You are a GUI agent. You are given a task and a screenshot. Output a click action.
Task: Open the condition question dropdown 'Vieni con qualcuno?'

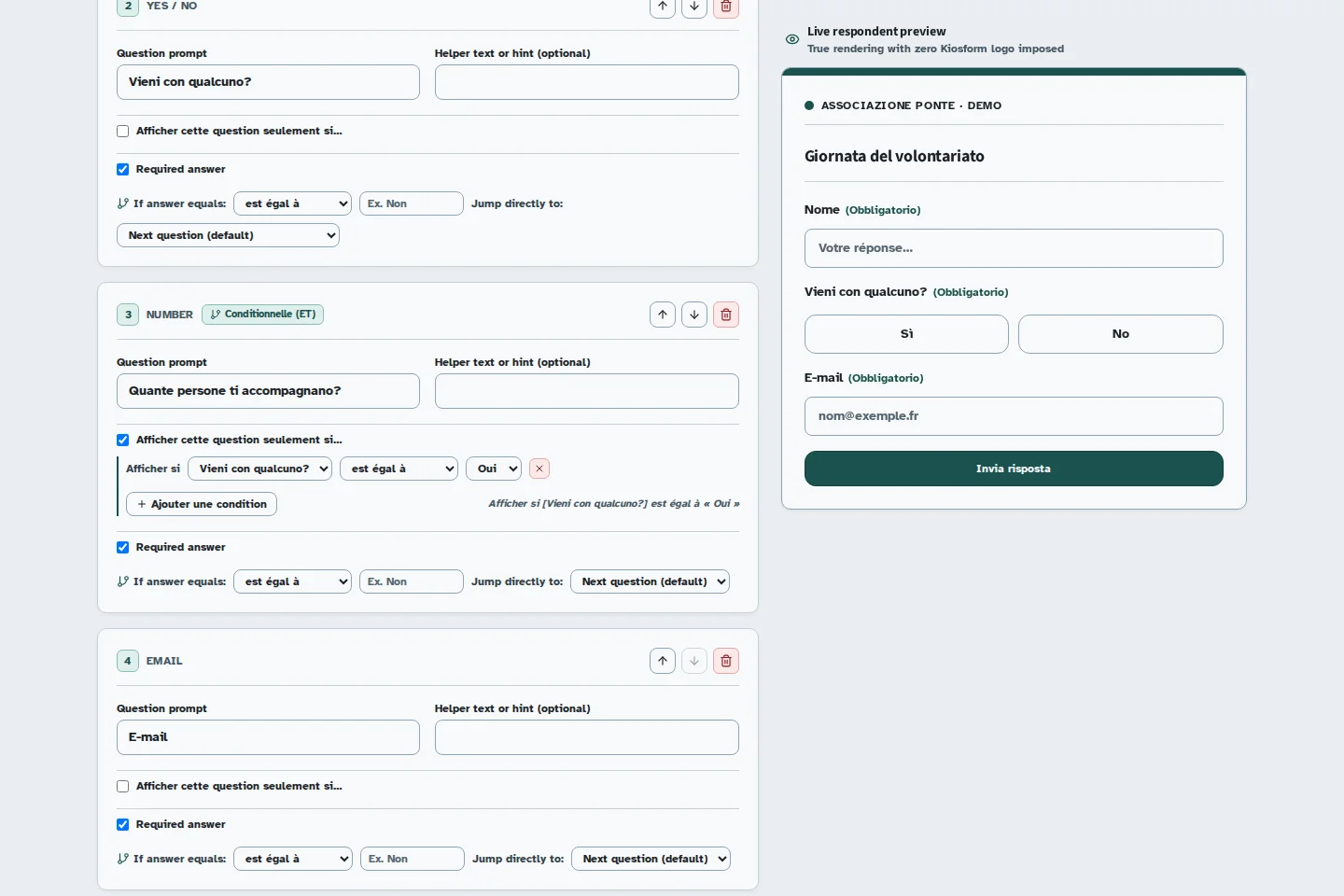click(x=260, y=469)
